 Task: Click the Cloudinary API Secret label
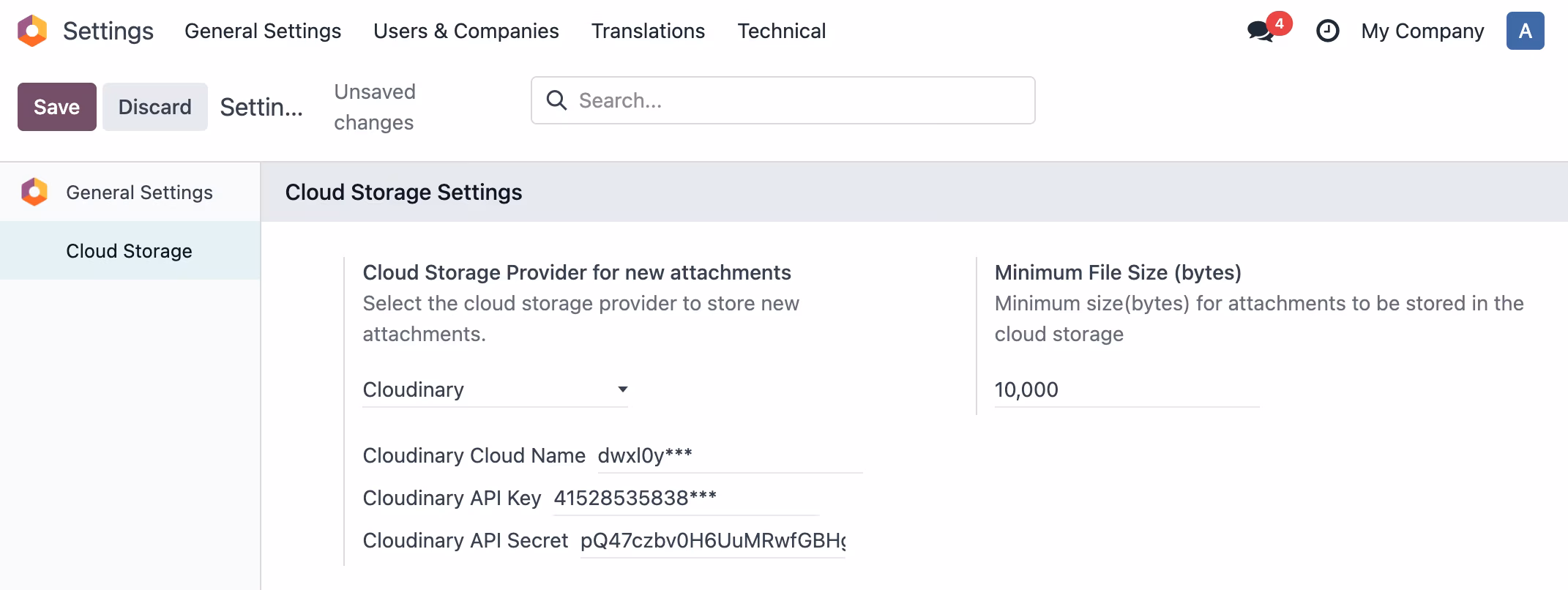click(x=466, y=540)
